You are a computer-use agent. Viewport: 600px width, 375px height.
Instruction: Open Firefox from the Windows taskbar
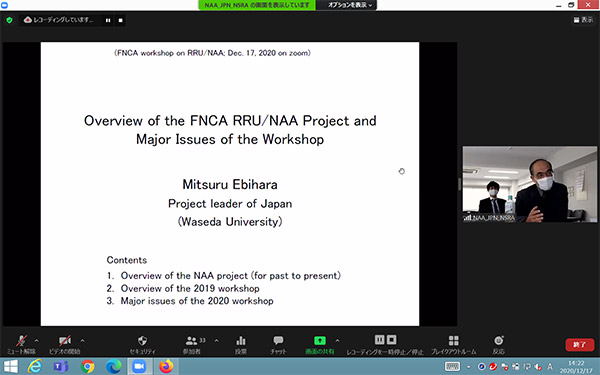[x=166, y=366]
